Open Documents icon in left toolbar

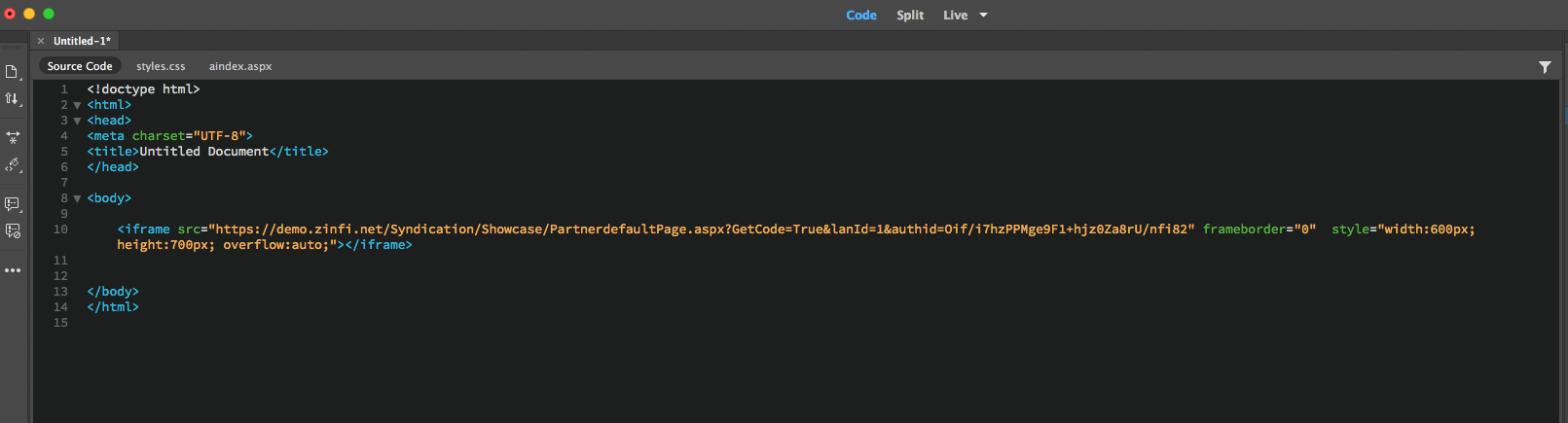click(x=12, y=72)
